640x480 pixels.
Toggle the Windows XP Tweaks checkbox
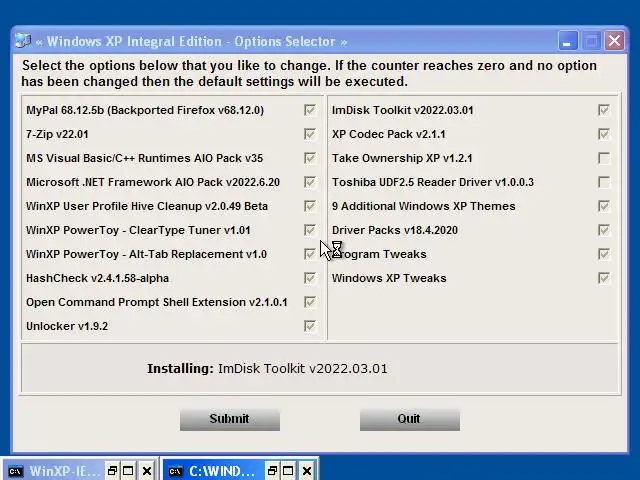point(604,278)
